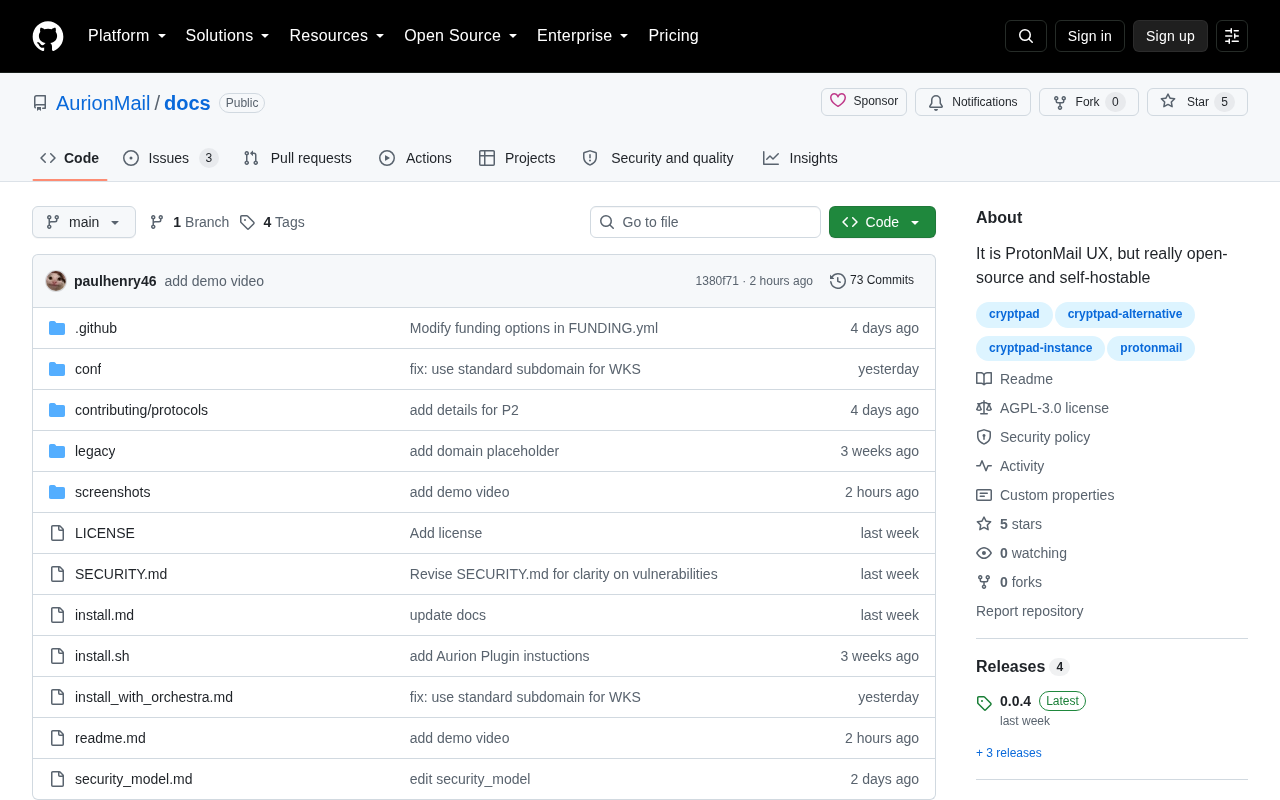Click the Activity pulse icon

point(984,466)
